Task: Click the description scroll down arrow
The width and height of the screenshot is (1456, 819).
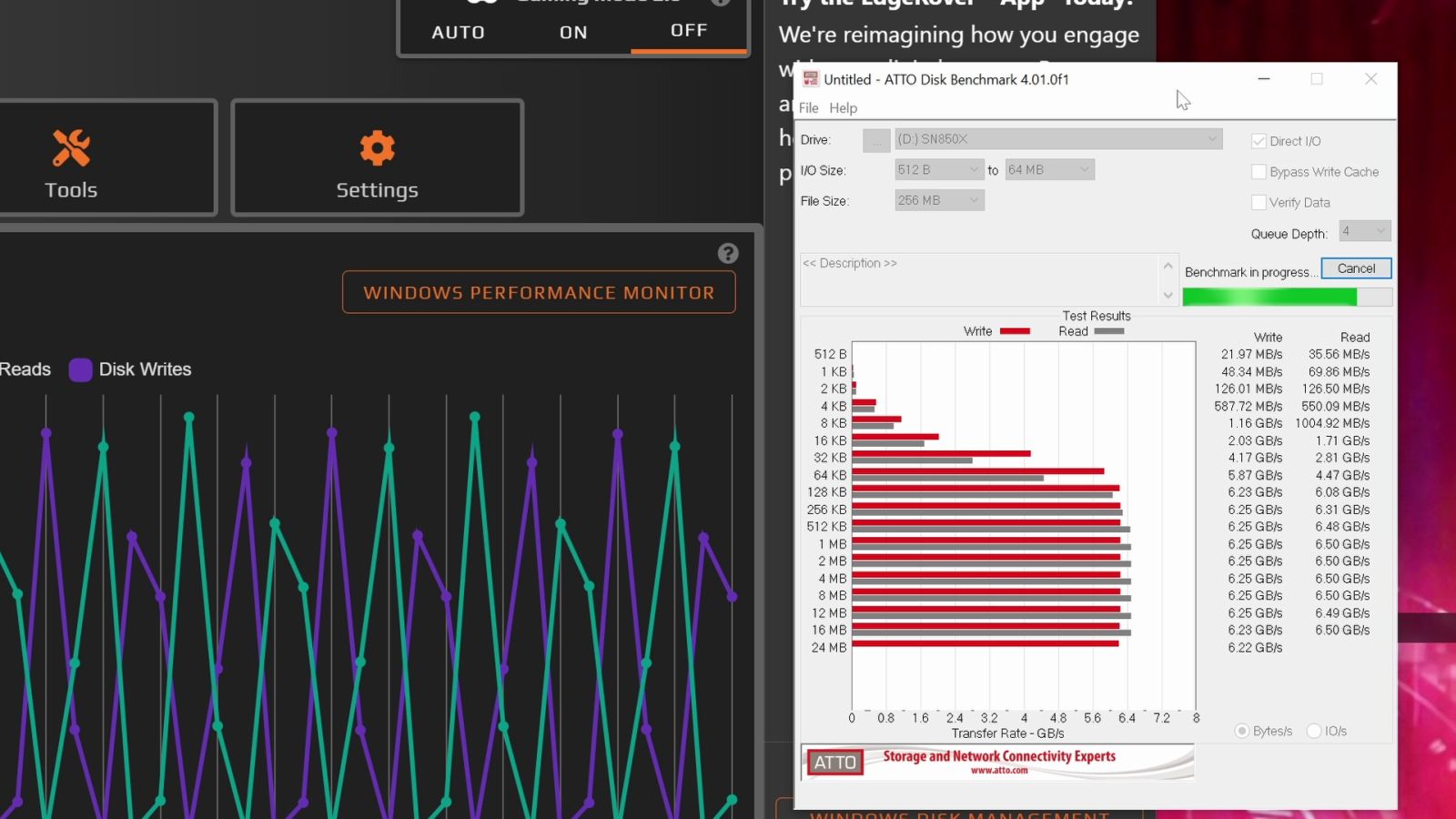Action: pos(1168,295)
